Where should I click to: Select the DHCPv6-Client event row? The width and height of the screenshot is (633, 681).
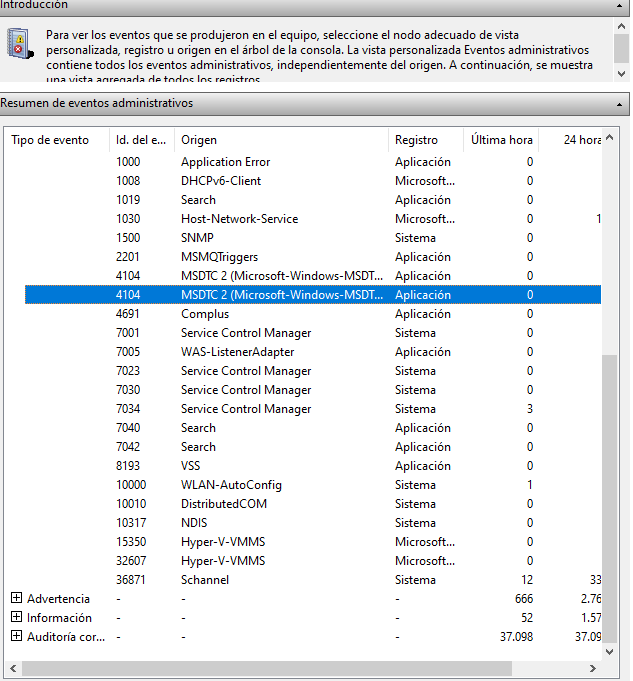[x=313, y=181]
